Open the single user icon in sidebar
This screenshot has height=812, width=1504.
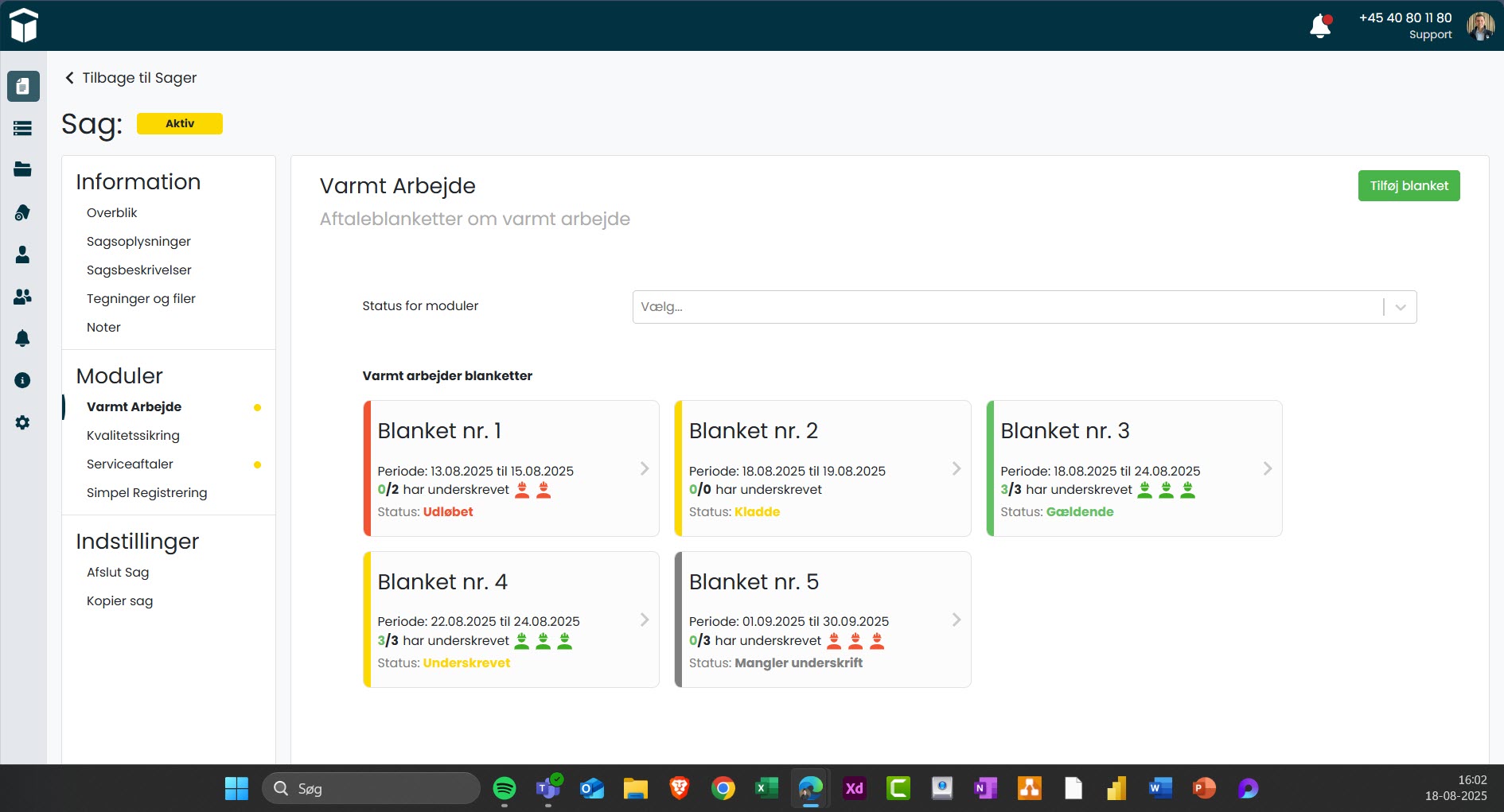pyautogui.click(x=22, y=254)
